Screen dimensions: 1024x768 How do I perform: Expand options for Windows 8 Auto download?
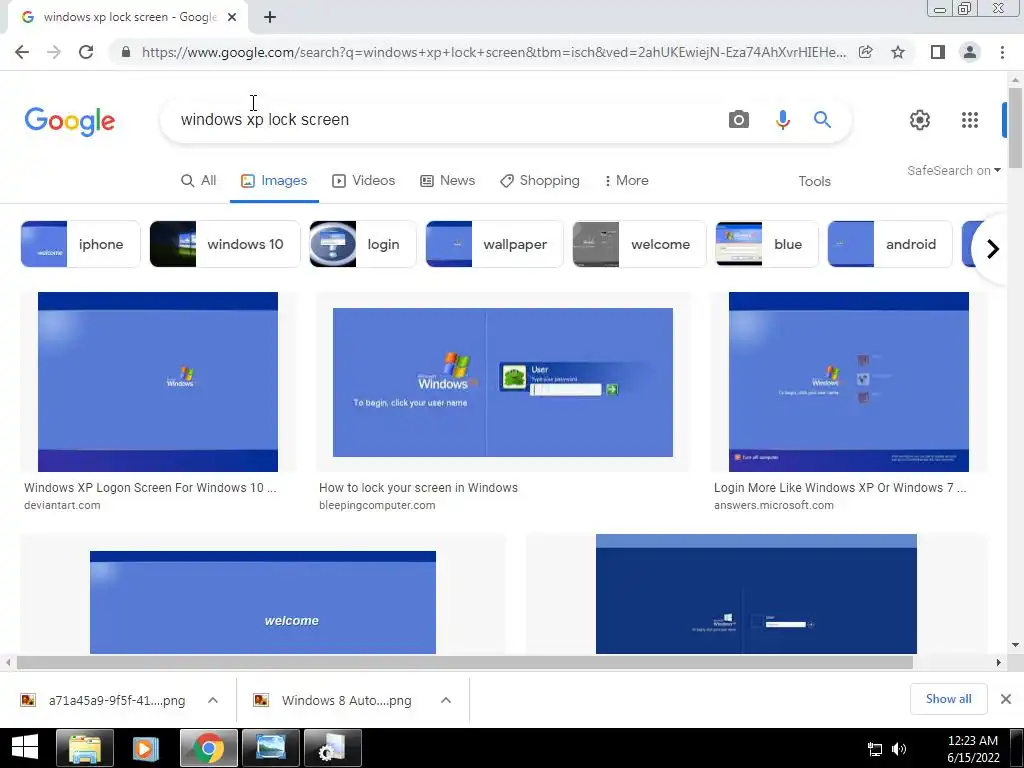[x=446, y=701]
